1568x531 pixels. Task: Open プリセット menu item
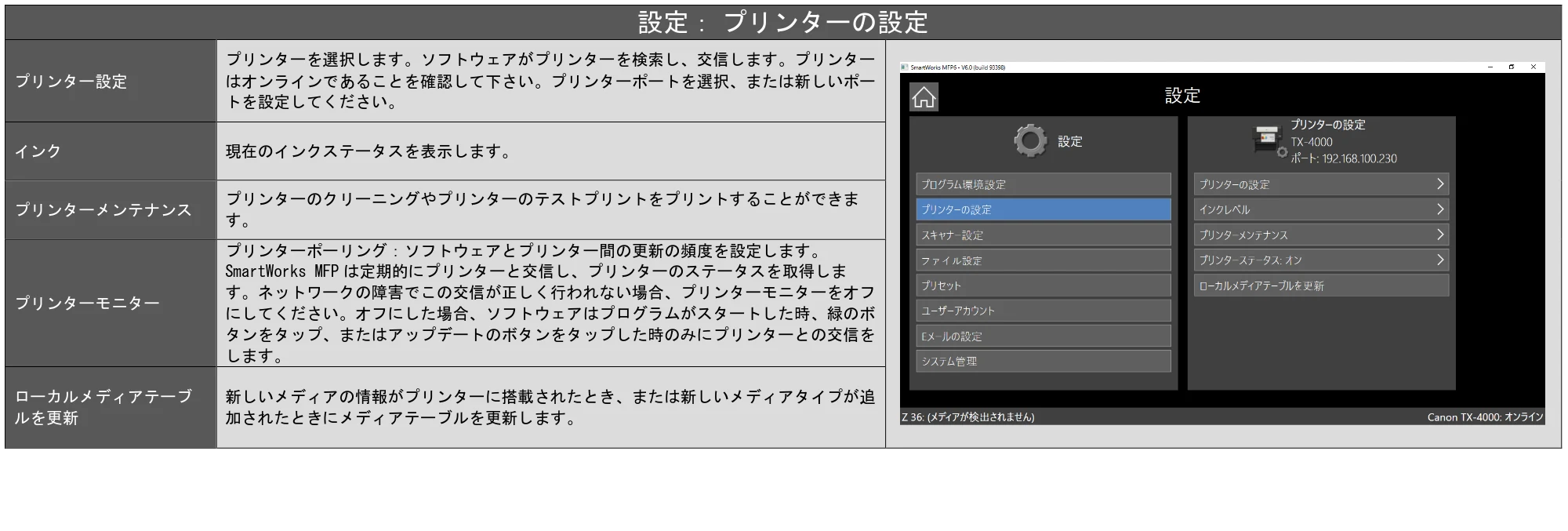point(1044,286)
